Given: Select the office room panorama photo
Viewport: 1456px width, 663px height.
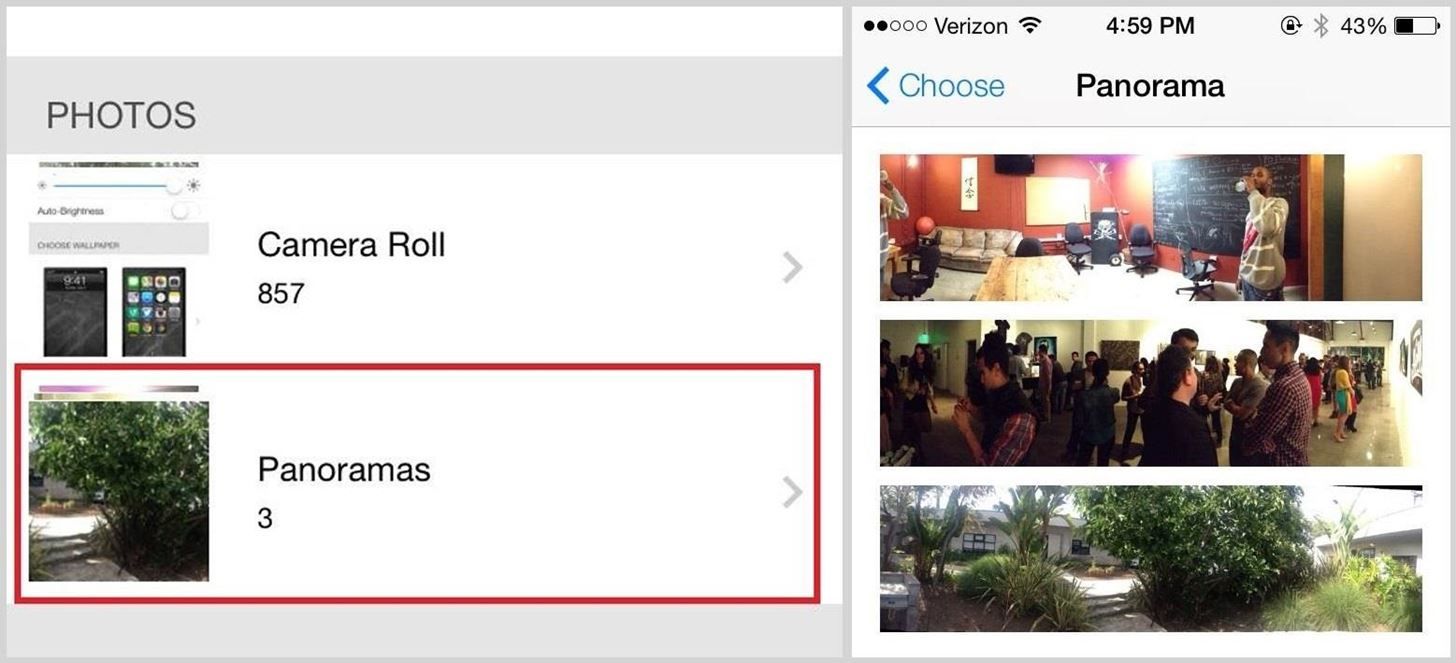Looking at the screenshot, I should (1150, 227).
